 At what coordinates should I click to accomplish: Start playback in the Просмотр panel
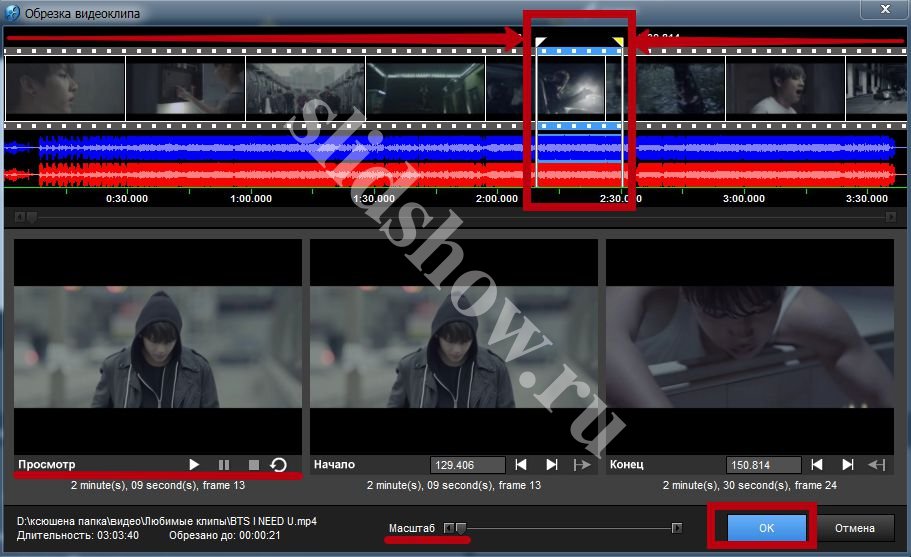[194, 465]
